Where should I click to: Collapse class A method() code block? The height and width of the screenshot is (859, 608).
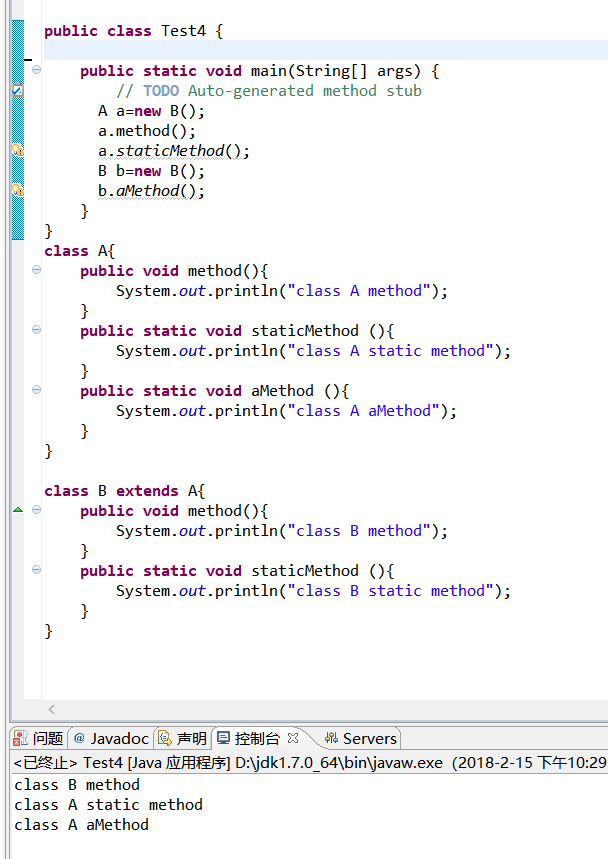[37, 271]
